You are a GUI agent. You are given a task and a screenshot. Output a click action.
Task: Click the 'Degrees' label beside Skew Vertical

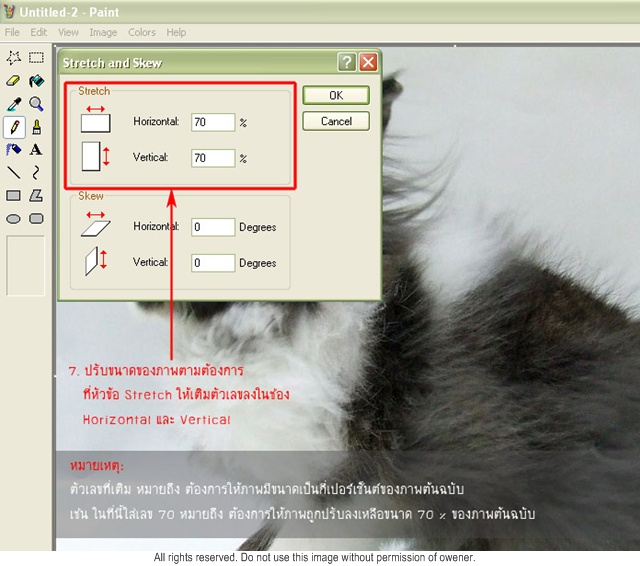point(258,263)
